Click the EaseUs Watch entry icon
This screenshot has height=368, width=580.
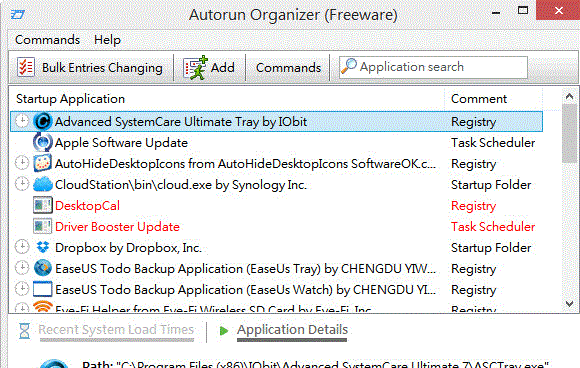(x=43, y=289)
